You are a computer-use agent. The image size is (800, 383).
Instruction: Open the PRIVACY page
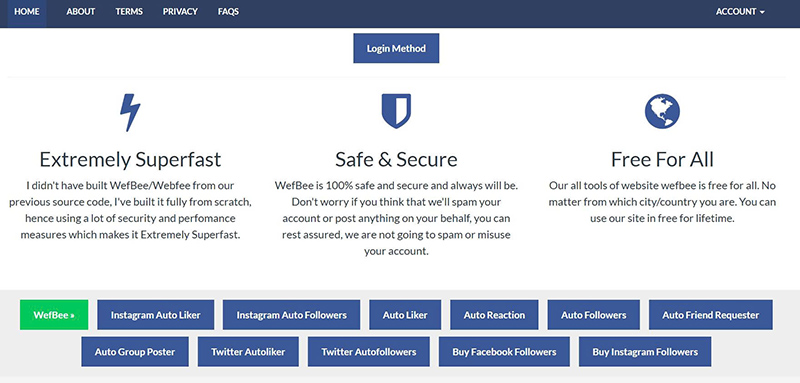click(x=180, y=12)
